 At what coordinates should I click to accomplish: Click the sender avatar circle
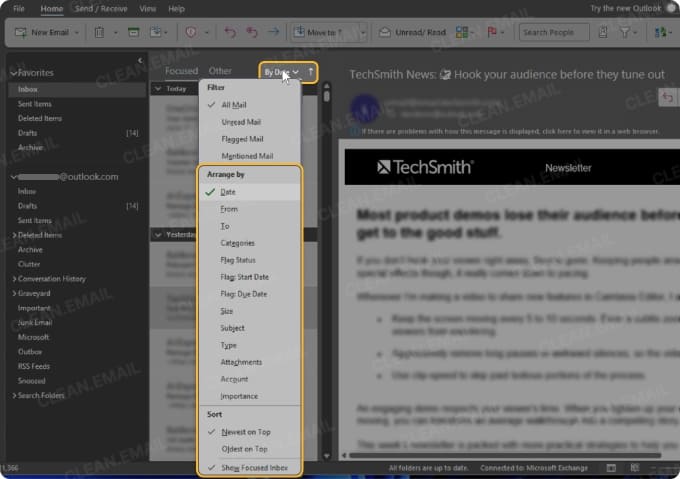pyautogui.click(x=365, y=108)
